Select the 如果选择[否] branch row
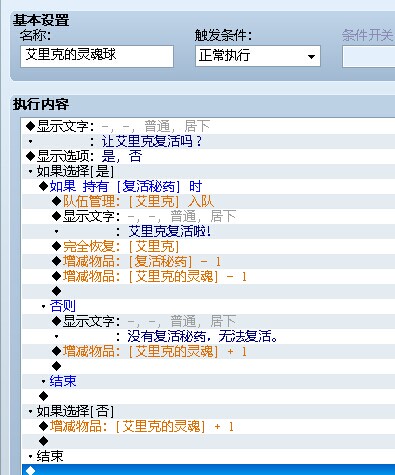Screen dimensions: 395x475 (x=208, y=411)
